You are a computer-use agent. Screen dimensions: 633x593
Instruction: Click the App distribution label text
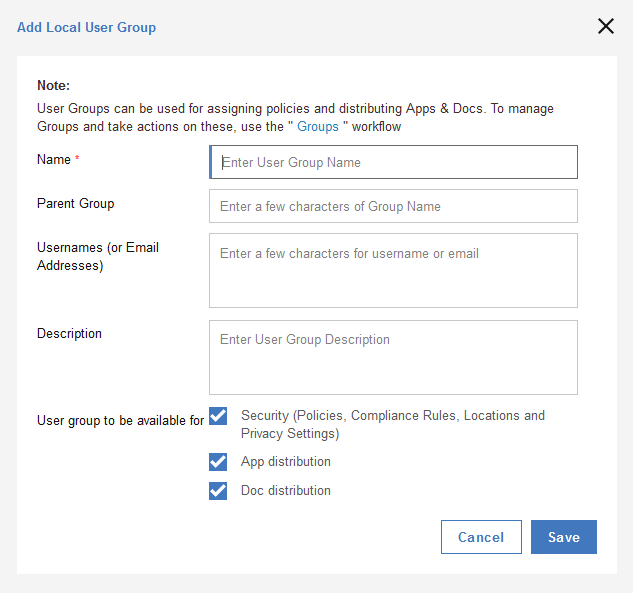point(286,461)
